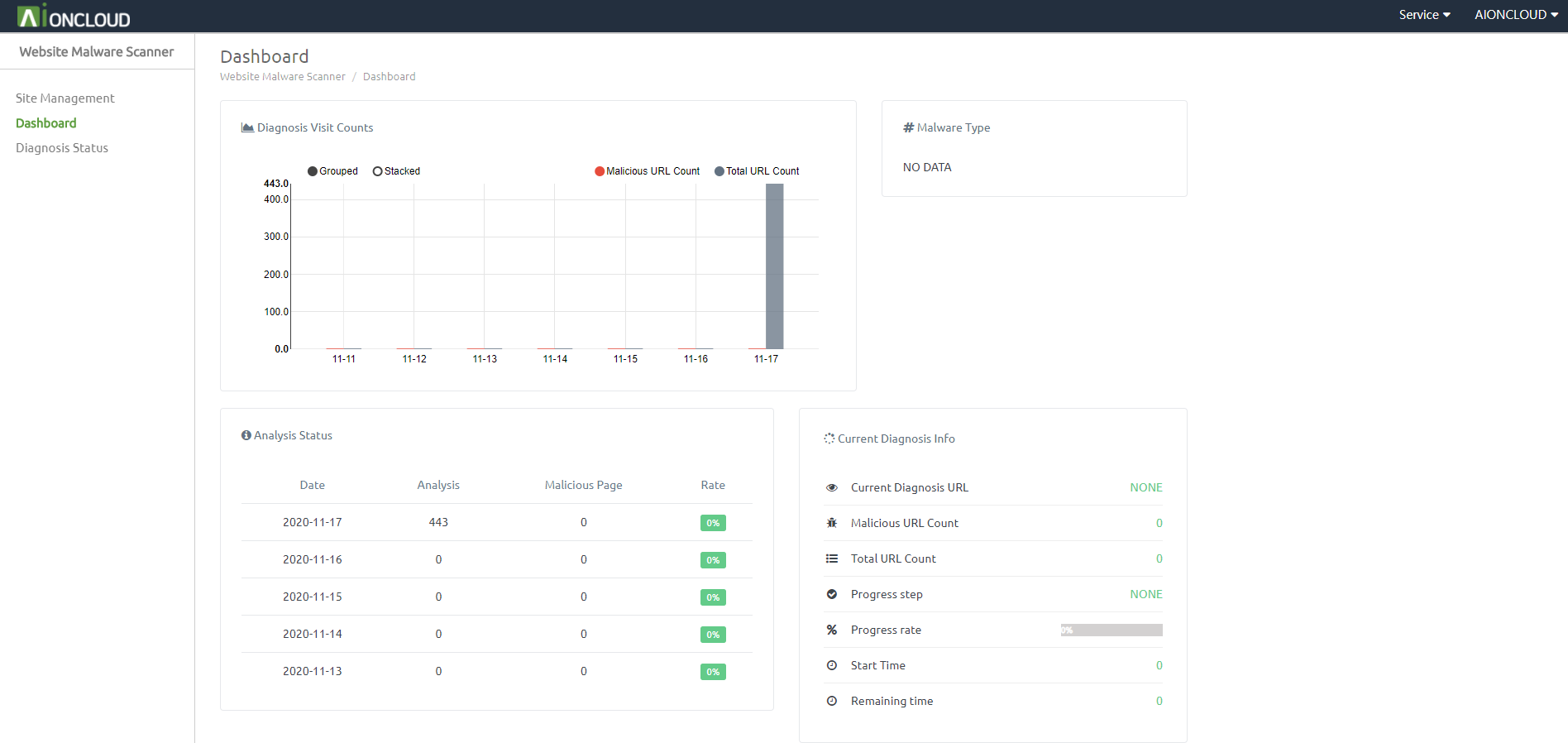Click the eye icon for Current Diagnosis URL
The height and width of the screenshot is (743, 1568).
(x=832, y=488)
